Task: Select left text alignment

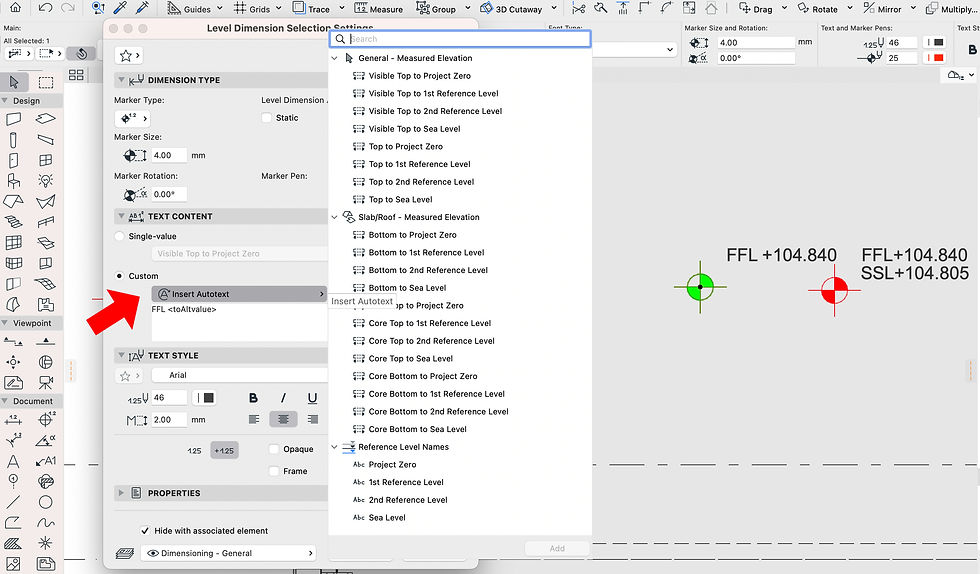Action: point(254,419)
